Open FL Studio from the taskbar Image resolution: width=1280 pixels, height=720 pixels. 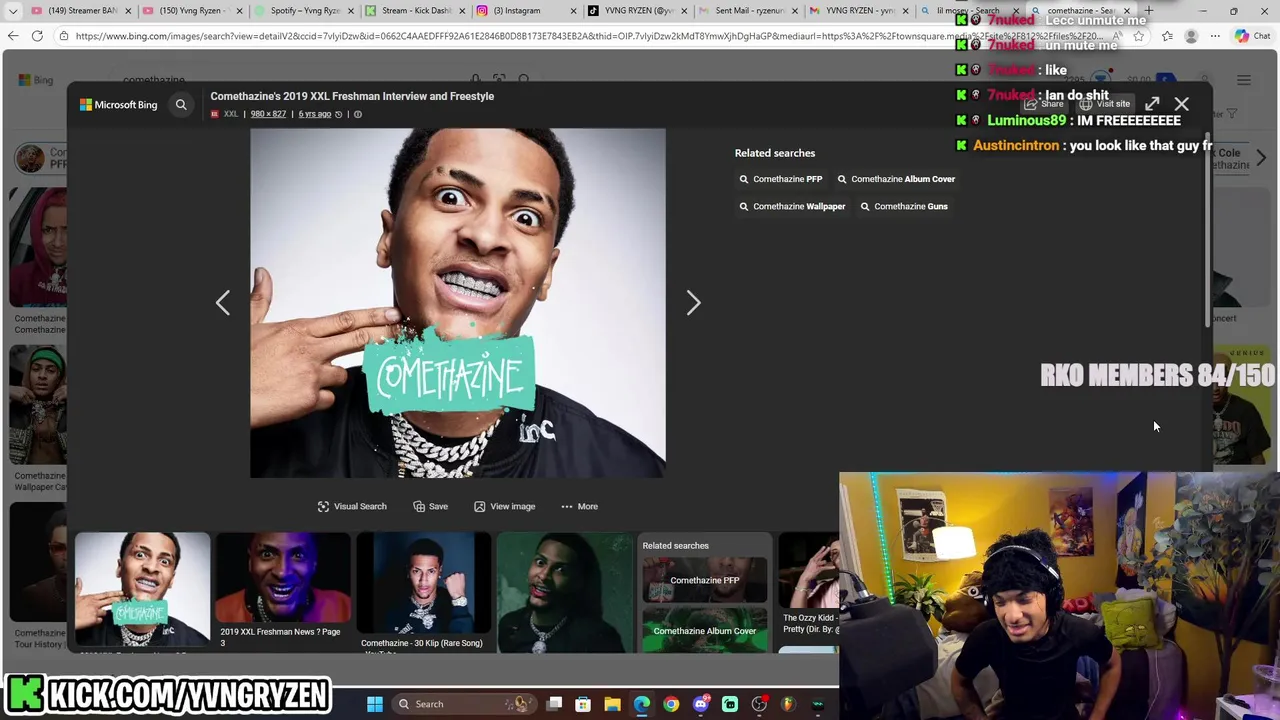[x=789, y=704]
